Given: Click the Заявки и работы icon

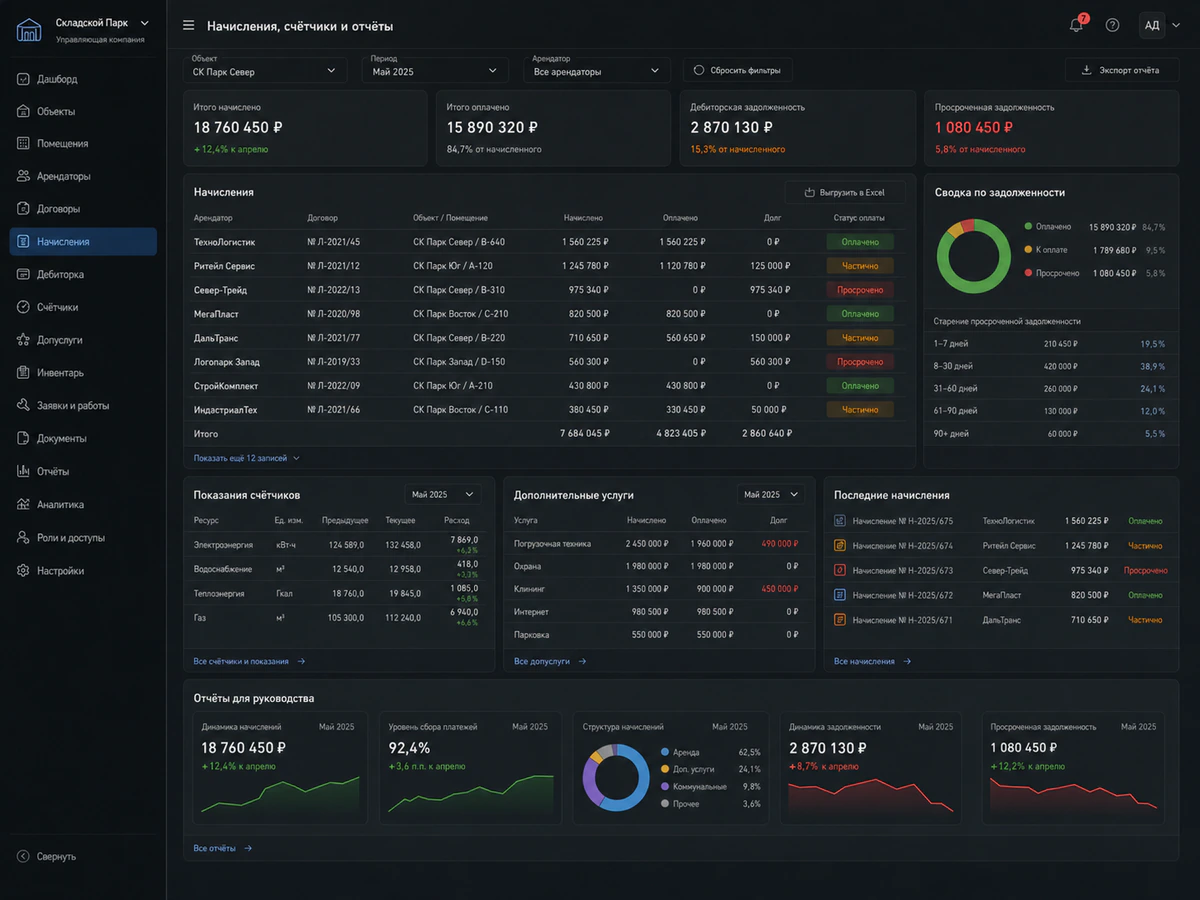Looking at the screenshot, I should tap(23, 406).
